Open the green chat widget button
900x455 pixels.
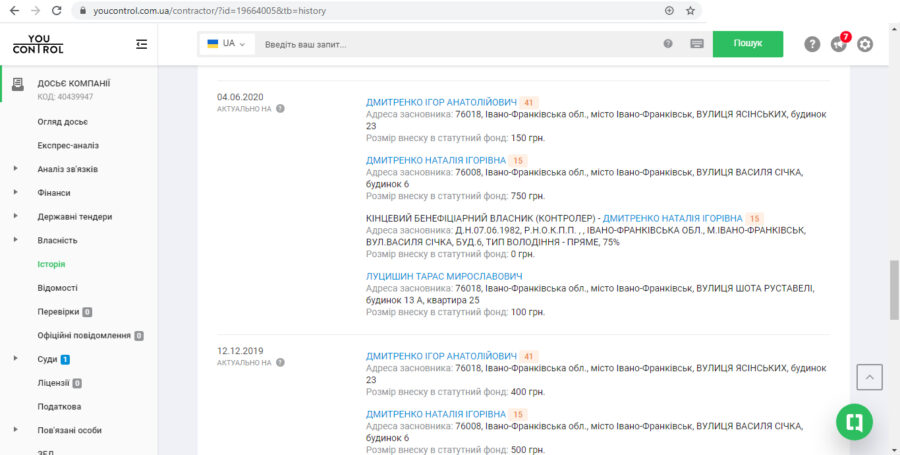(854, 421)
